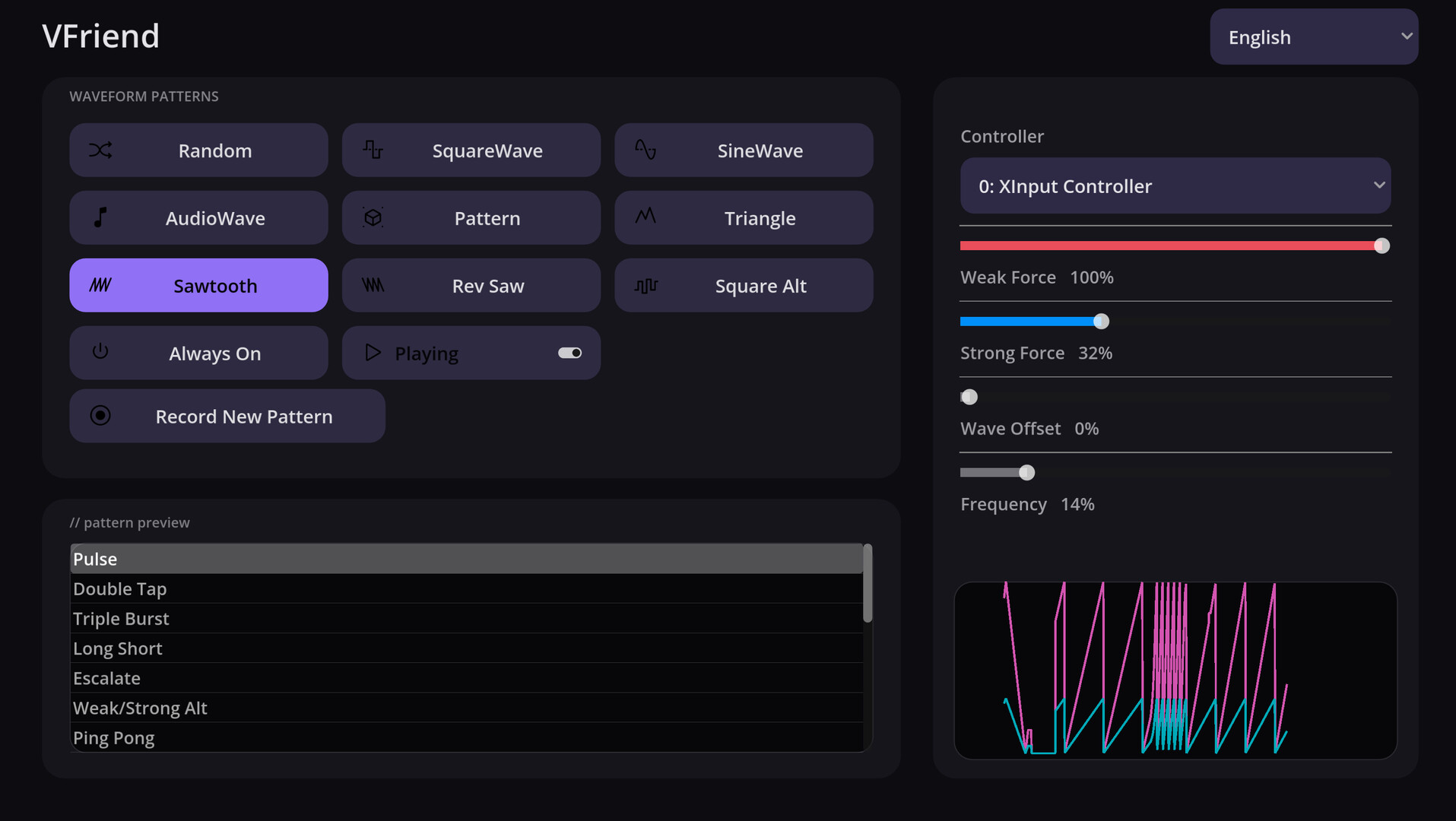This screenshot has width=1456, height=821.
Task: Click the VFriend app title
Action: pos(101,36)
